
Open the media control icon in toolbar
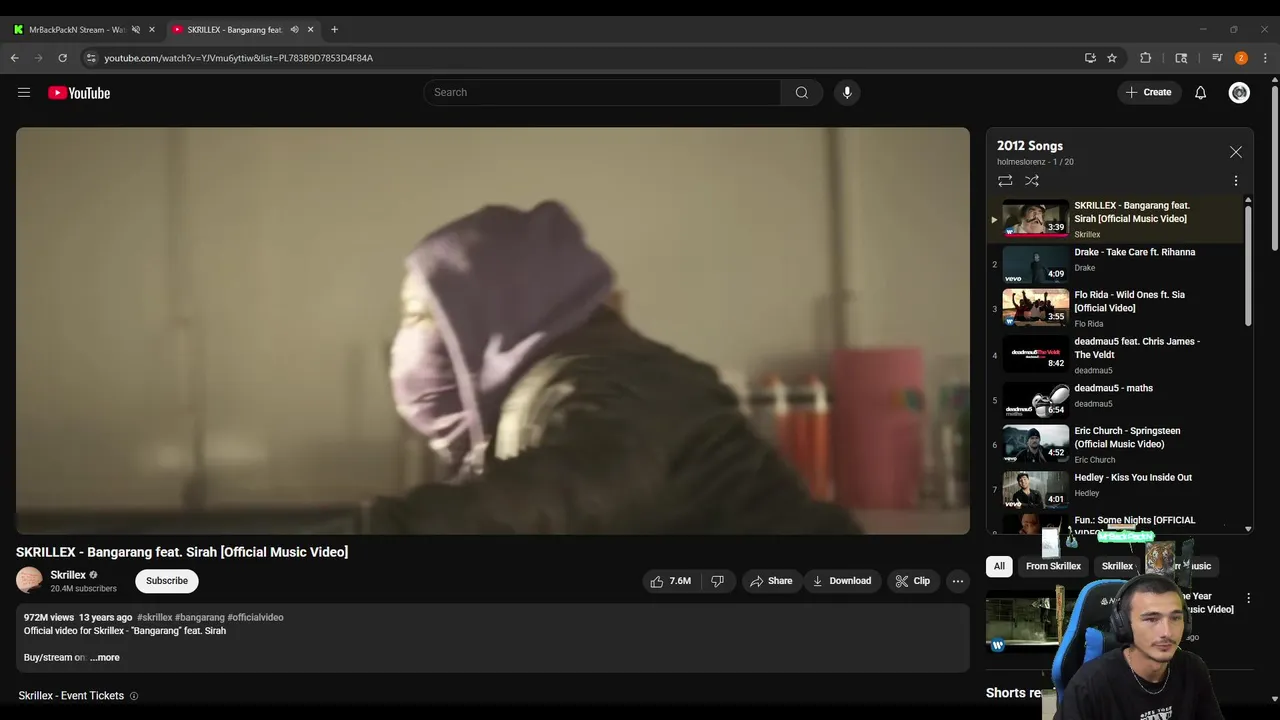pyautogui.click(x=1217, y=58)
